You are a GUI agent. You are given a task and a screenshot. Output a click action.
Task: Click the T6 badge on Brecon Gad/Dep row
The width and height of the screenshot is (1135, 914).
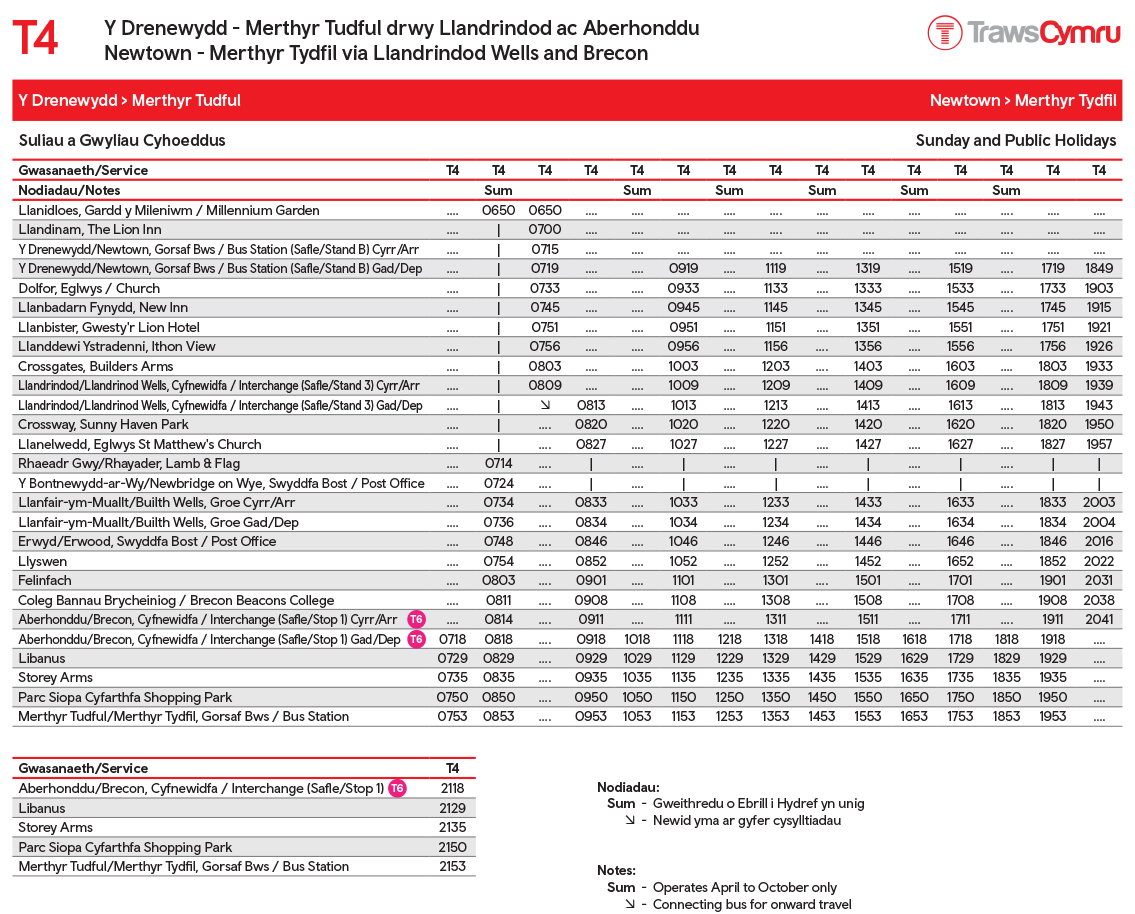coord(416,639)
